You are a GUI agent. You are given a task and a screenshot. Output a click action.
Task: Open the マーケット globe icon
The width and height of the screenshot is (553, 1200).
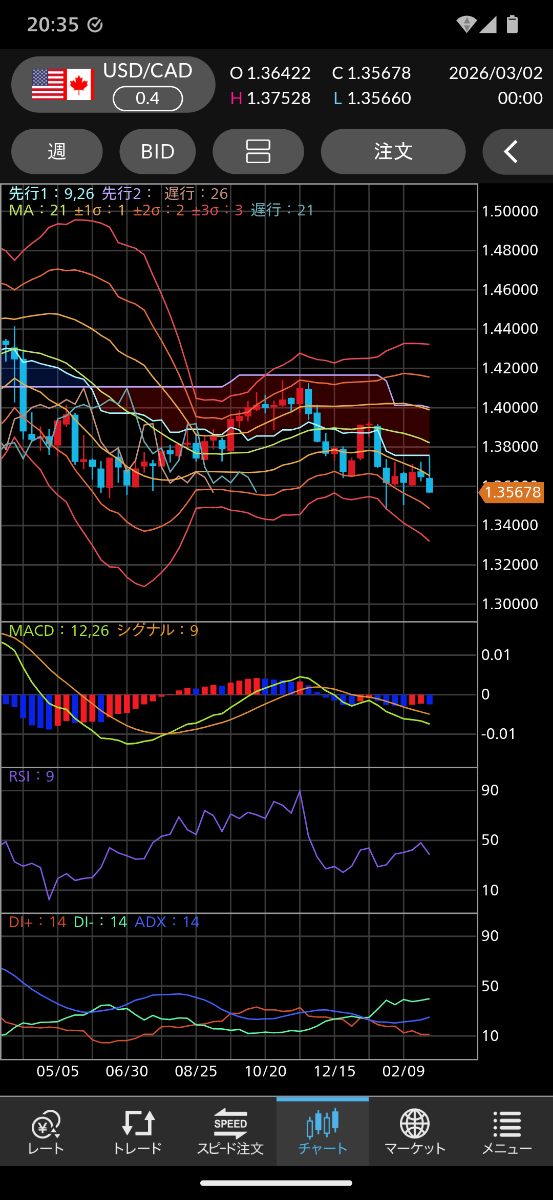[x=415, y=1124]
